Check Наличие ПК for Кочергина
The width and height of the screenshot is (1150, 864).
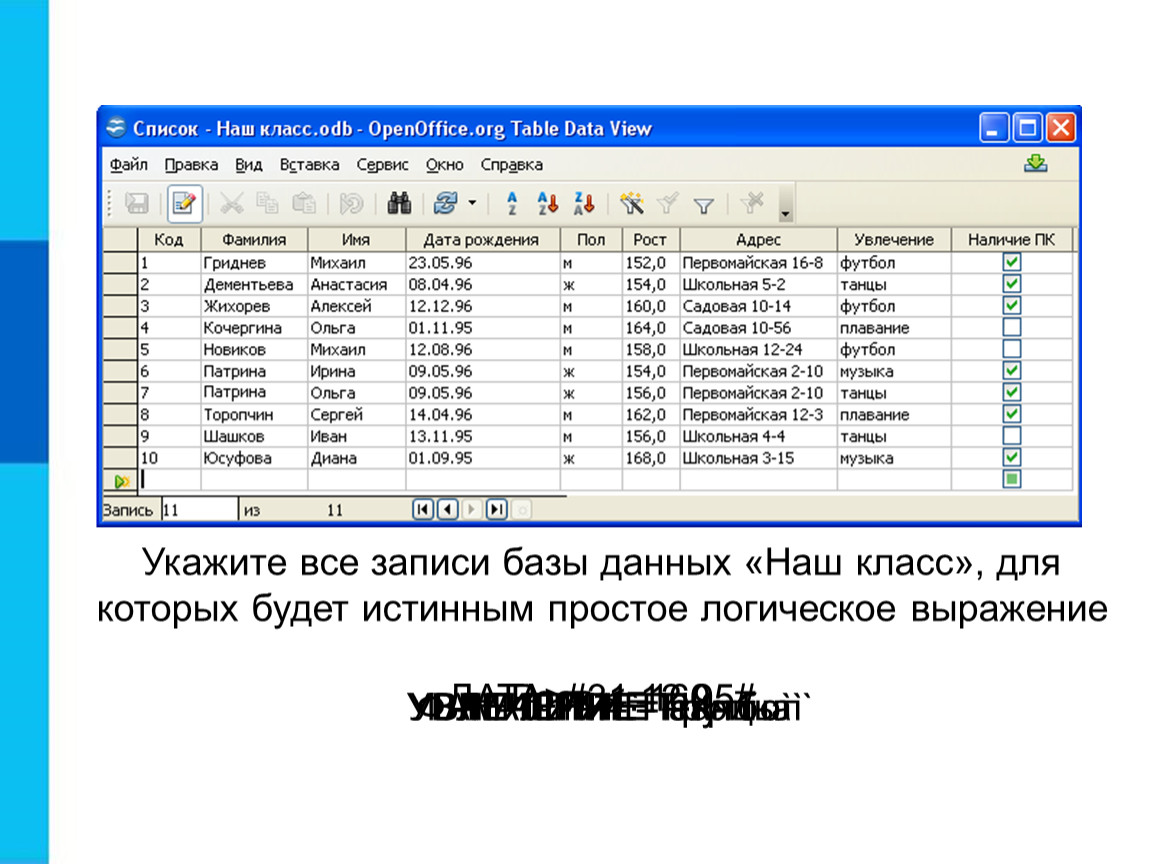click(1011, 327)
